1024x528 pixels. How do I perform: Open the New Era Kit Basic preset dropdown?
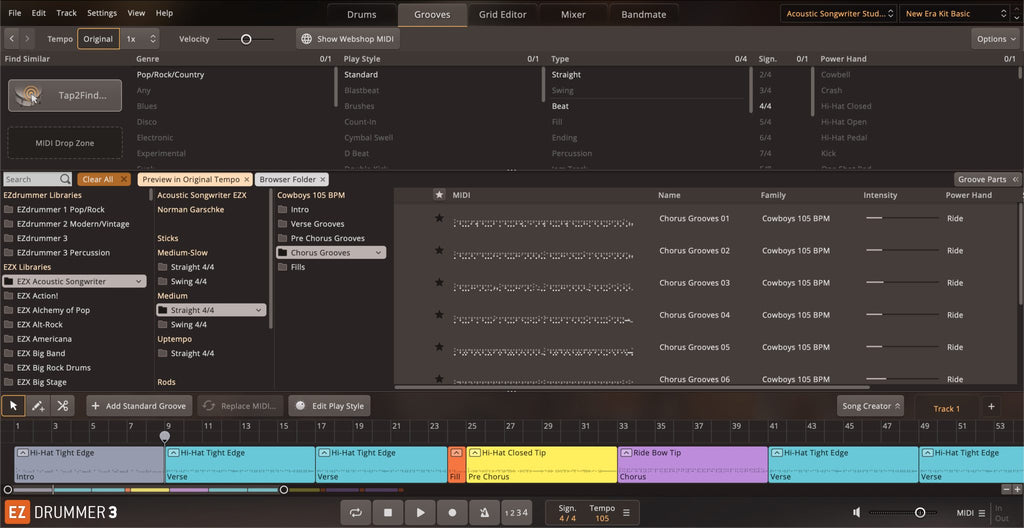[955, 13]
